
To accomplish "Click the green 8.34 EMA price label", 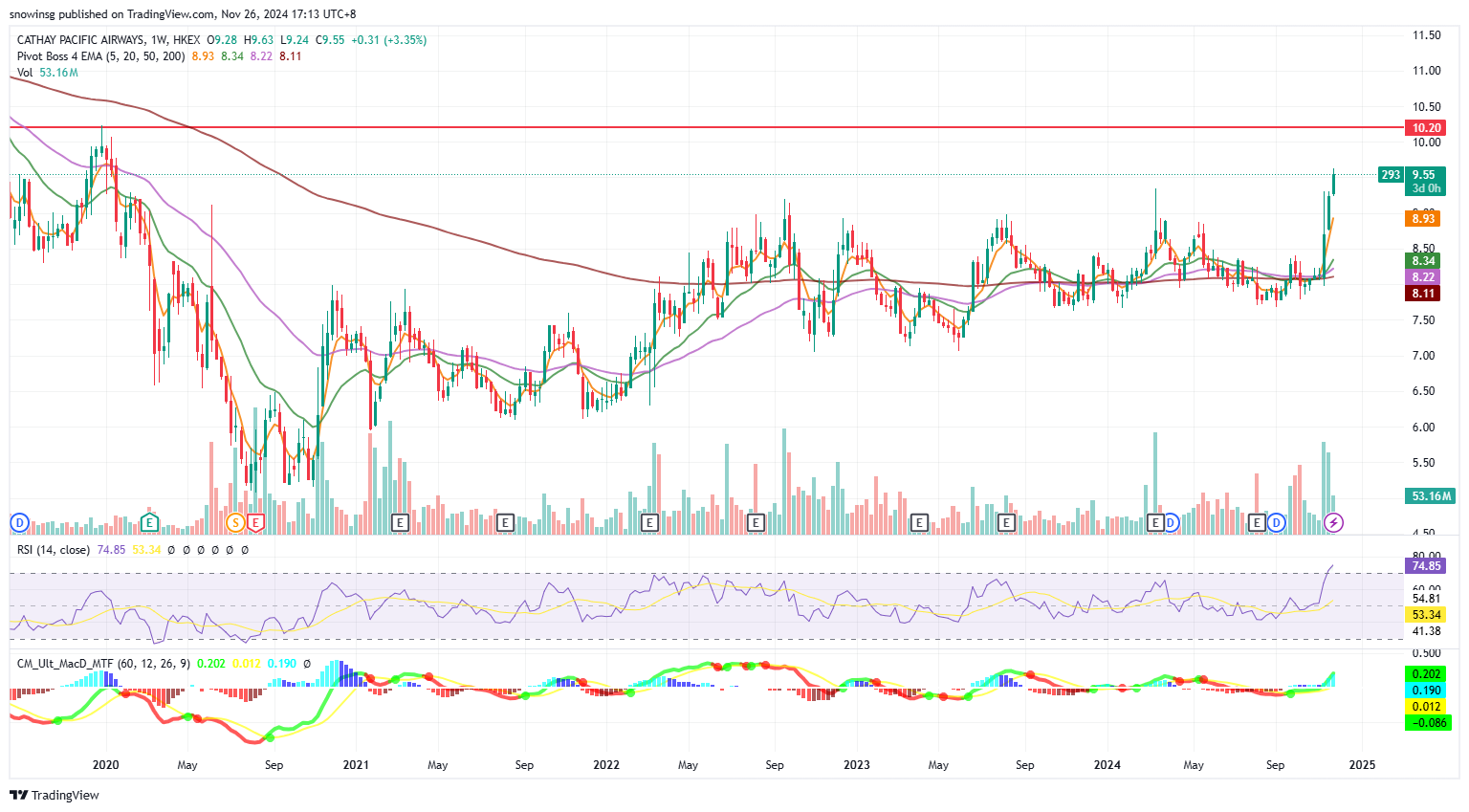I will (x=1423, y=260).
